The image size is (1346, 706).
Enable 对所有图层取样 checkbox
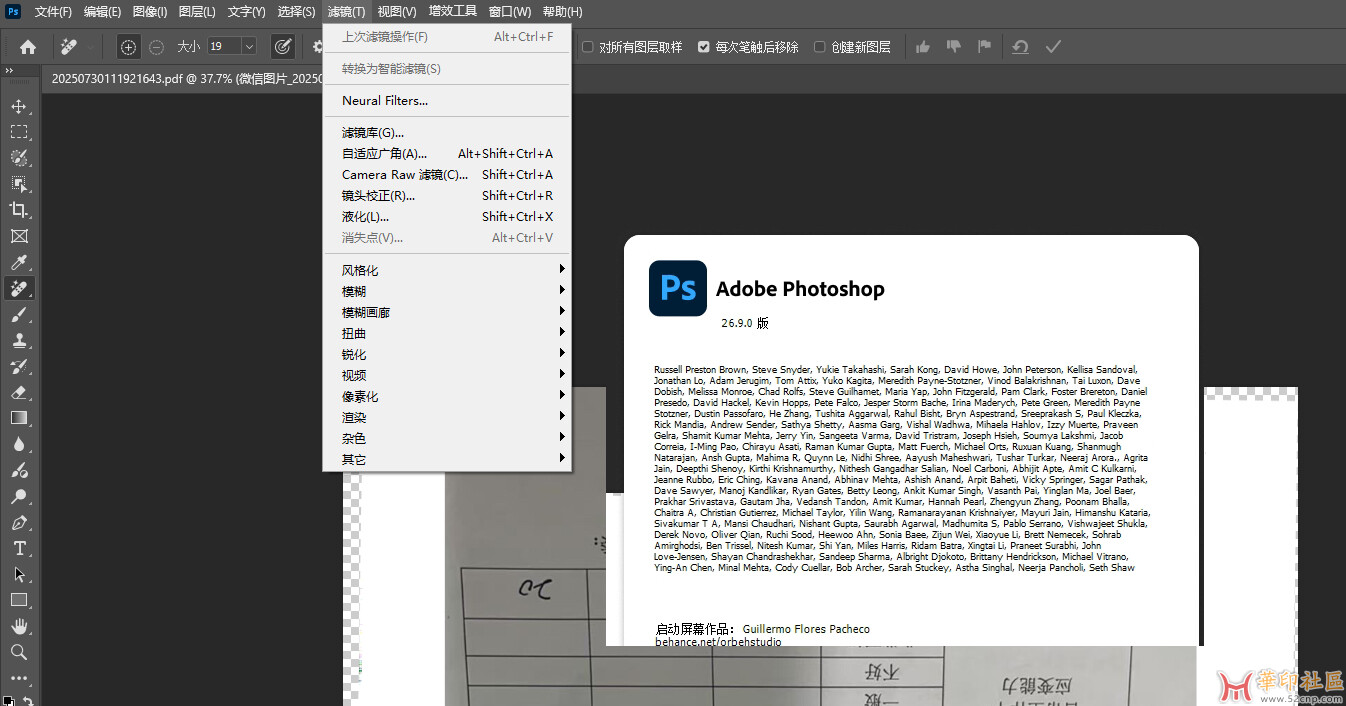point(588,47)
